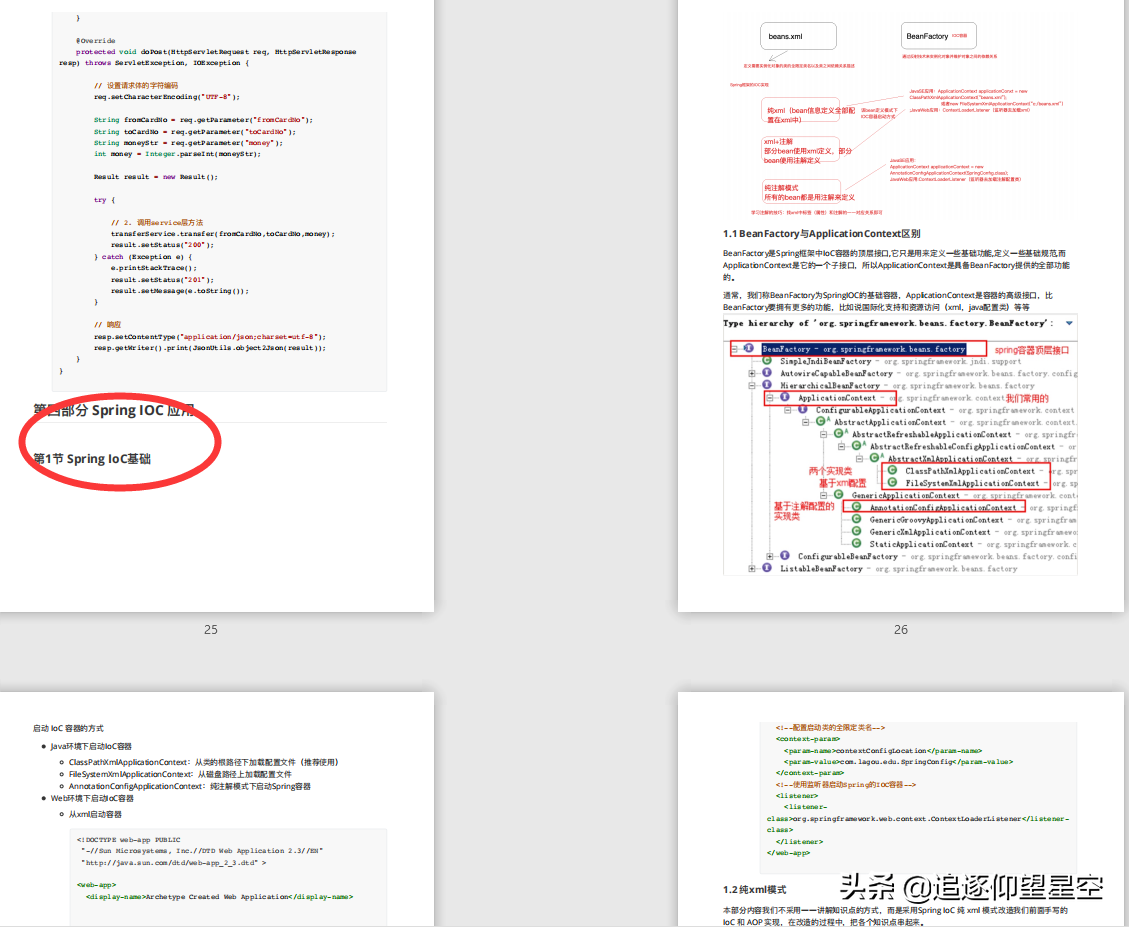Click the 'xml+注解' box in the diagram
The height and width of the screenshot is (927, 1129).
click(800, 151)
